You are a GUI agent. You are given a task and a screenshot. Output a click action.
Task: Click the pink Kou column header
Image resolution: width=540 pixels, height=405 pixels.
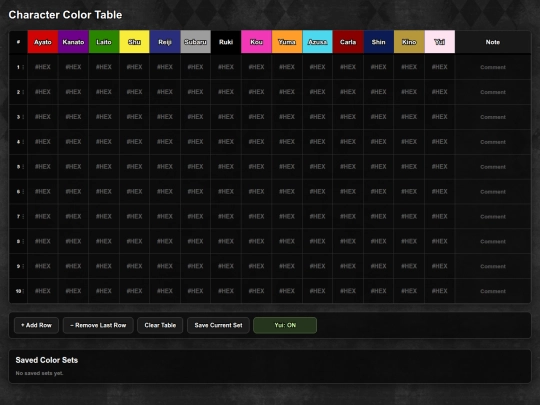(x=256, y=42)
